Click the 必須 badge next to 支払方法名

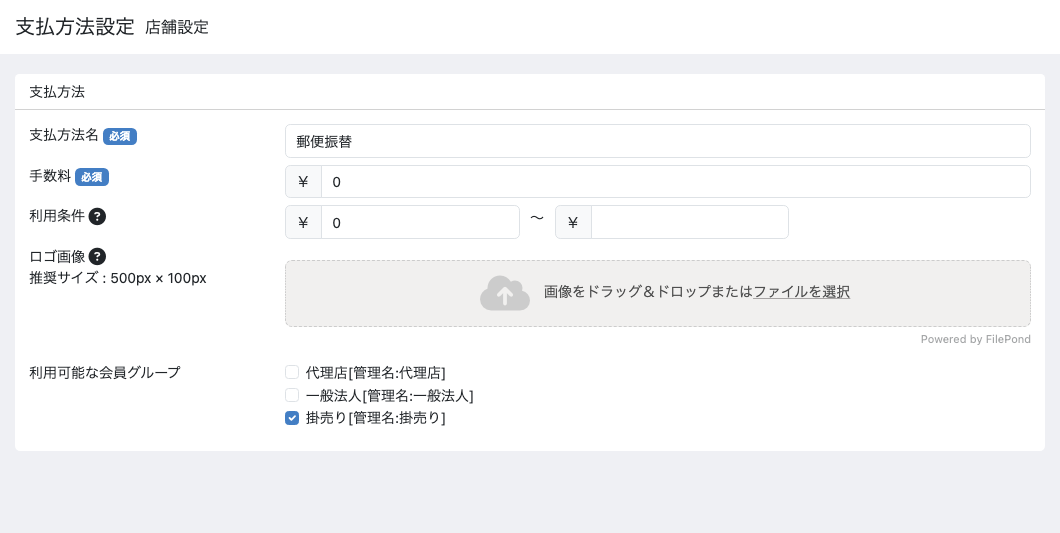tap(120, 136)
